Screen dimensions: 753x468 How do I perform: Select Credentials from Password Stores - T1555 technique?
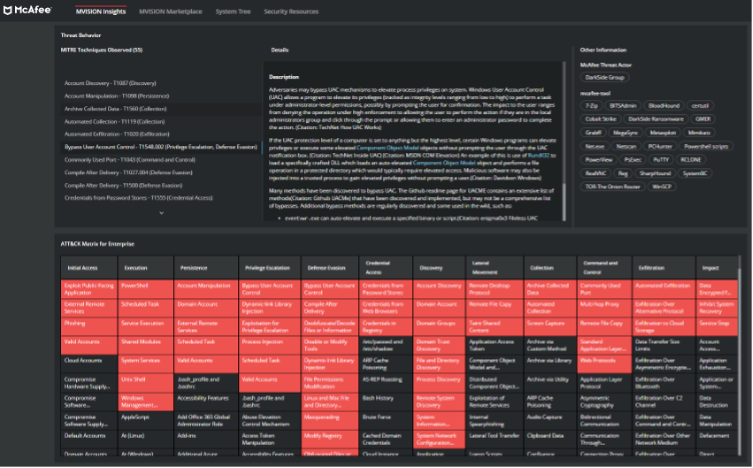coord(161,198)
